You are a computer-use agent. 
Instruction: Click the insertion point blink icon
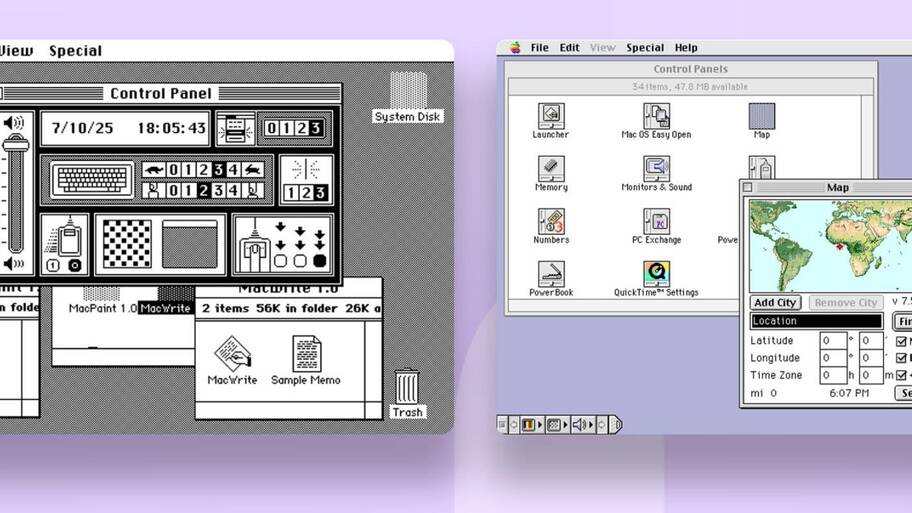click(x=306, y=170)
